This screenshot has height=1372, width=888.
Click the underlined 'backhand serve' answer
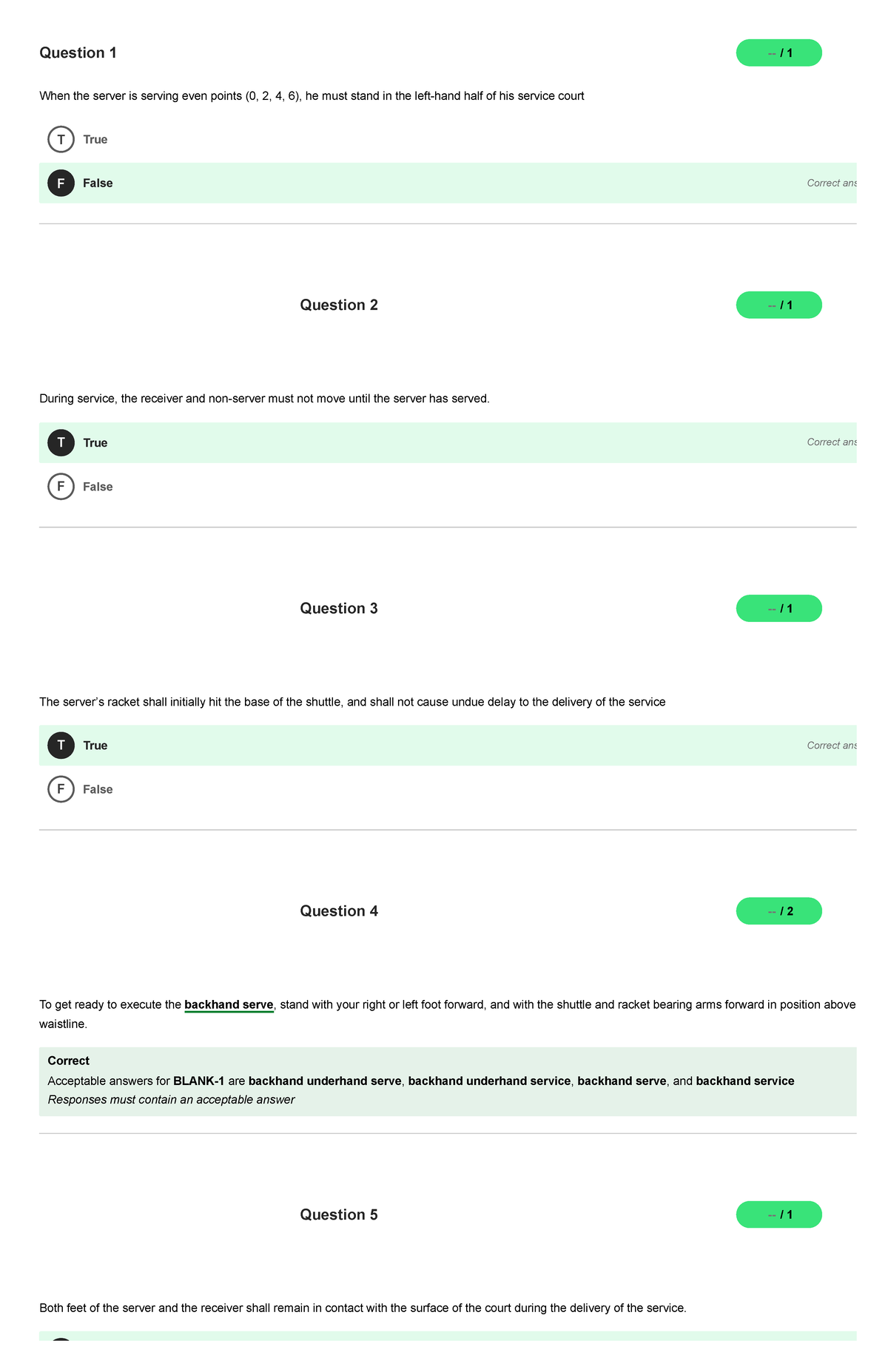[229, 1004]
